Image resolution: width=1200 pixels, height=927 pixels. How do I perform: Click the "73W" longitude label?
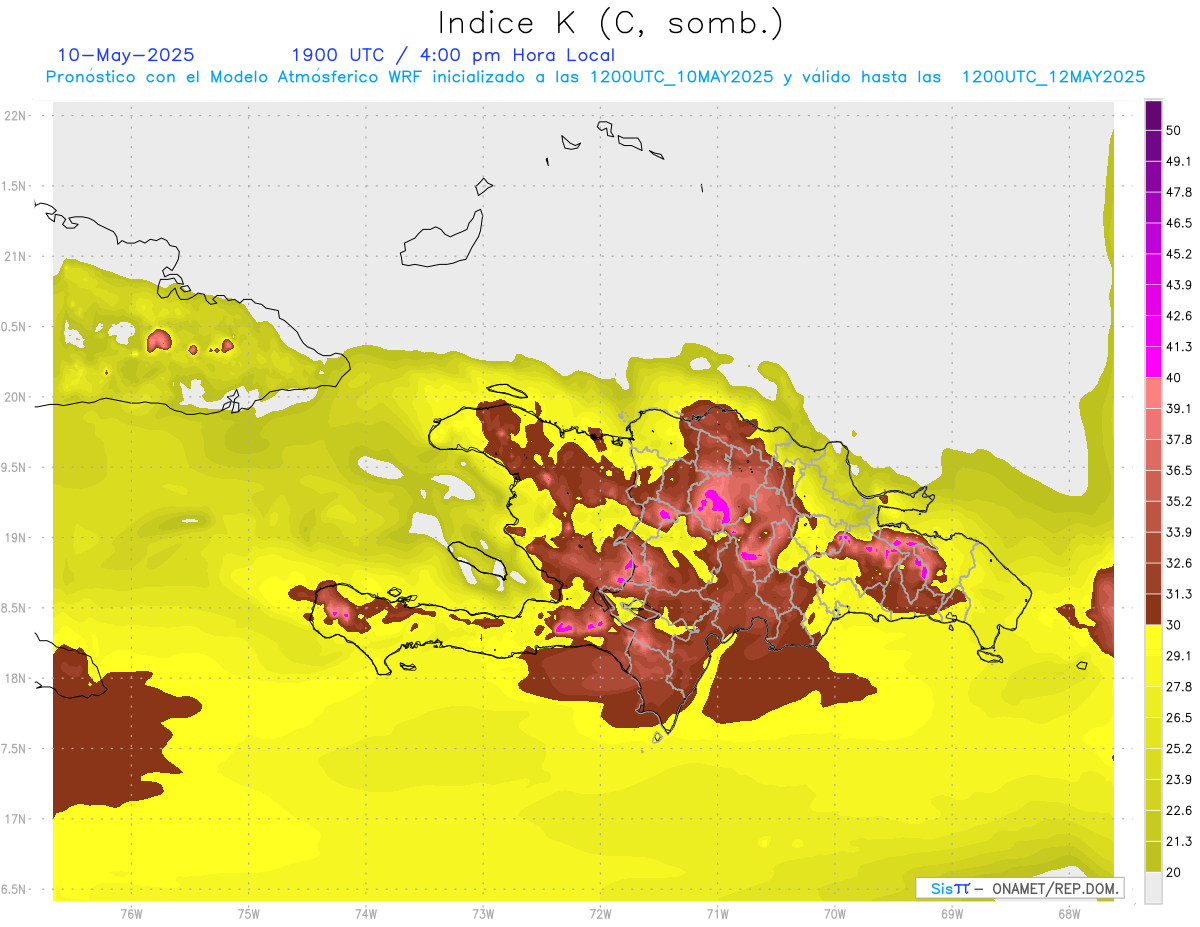483,914
